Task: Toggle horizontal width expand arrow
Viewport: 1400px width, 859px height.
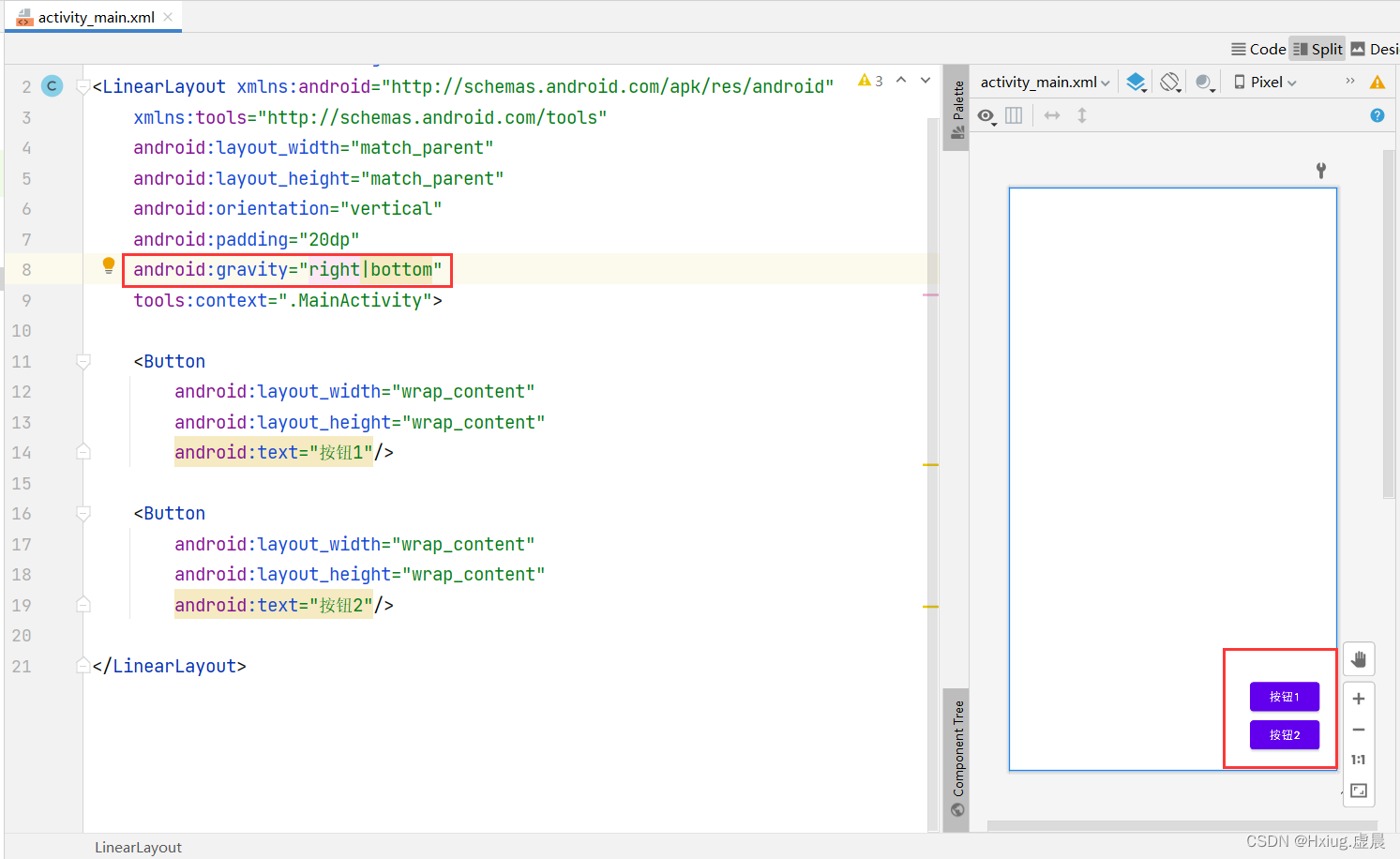Action: pyautogui.click(x=1052, y=115)
